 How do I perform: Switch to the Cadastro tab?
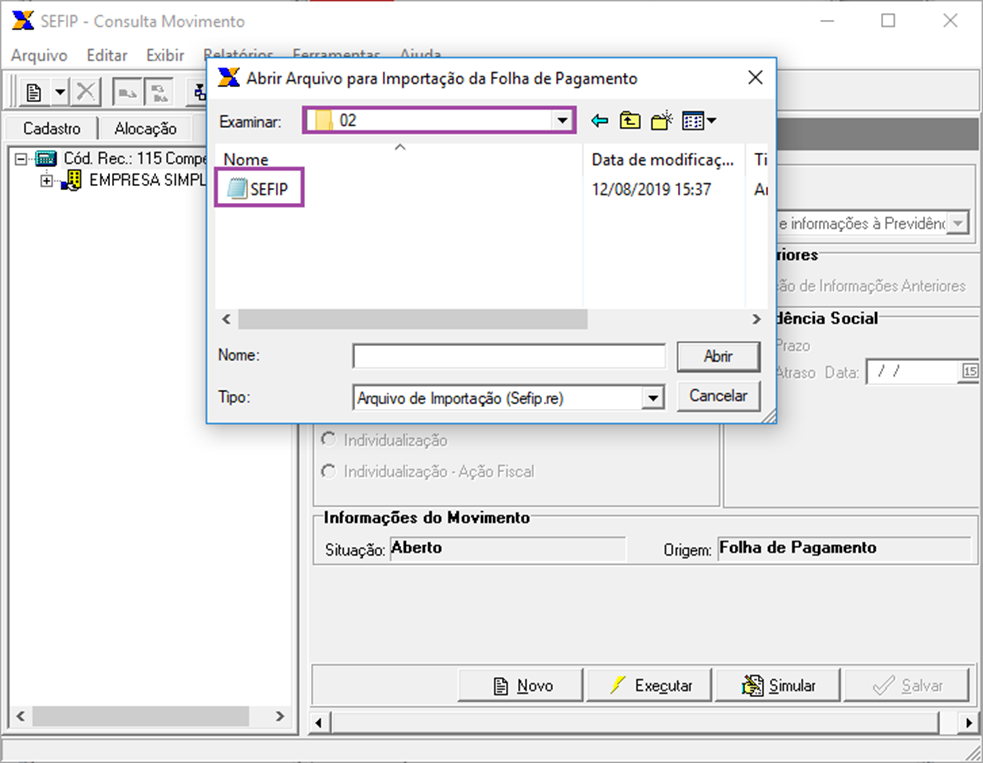pos(52,129)
